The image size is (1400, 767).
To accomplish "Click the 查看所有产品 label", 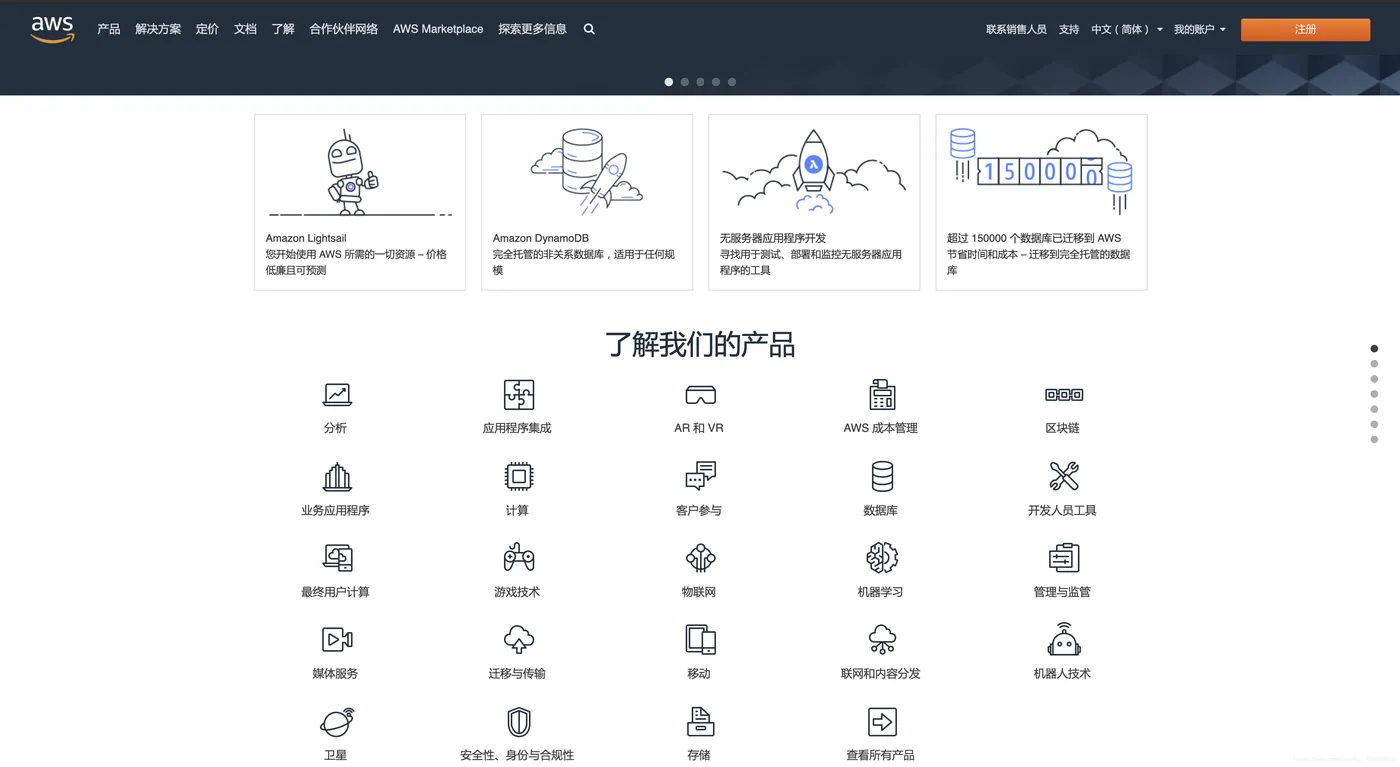I will [881, 755].
